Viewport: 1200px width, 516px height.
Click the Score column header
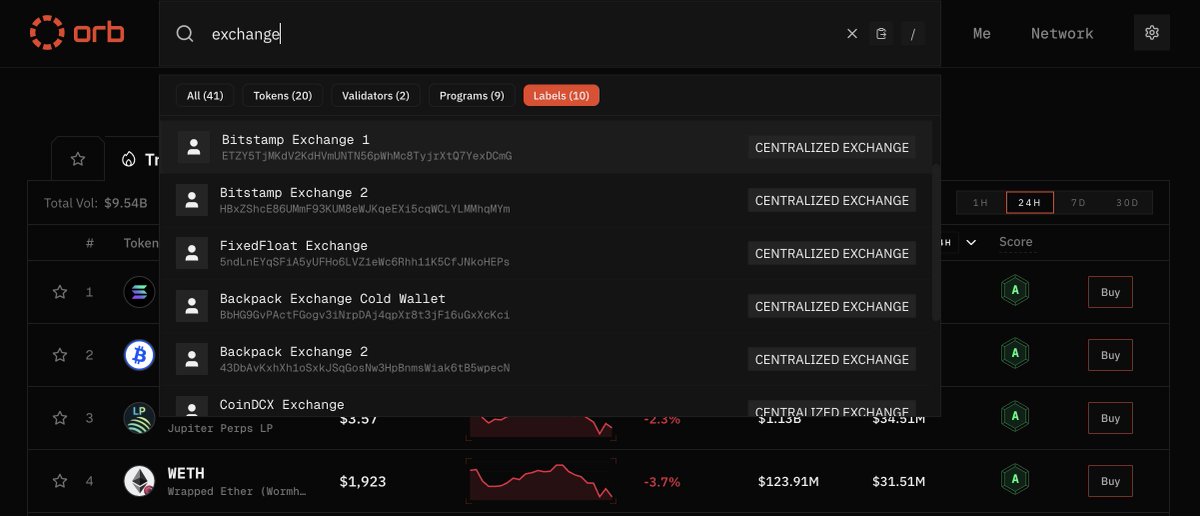[x=1015, y=242]
